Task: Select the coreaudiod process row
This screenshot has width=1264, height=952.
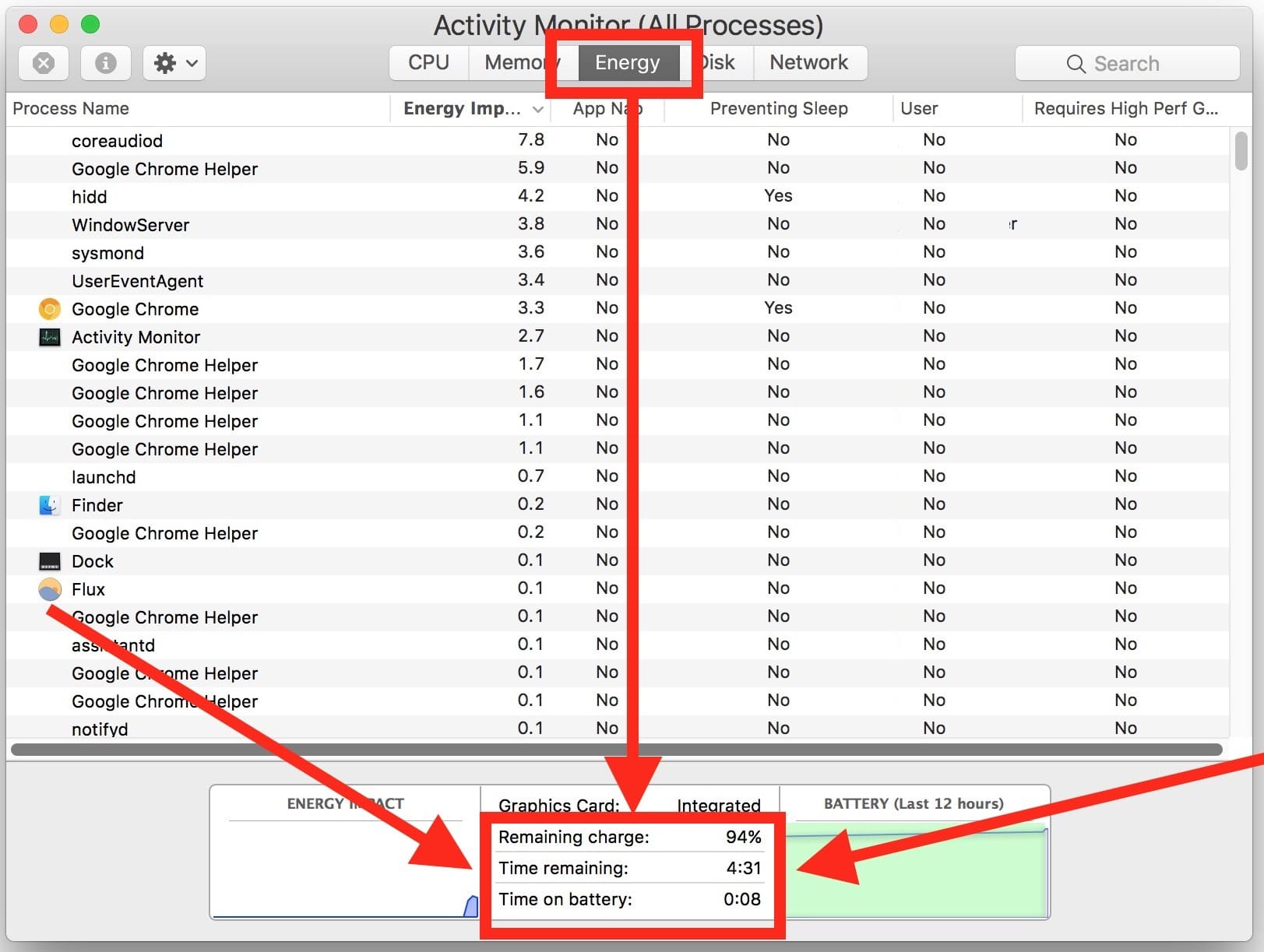Action: point(618,141)
